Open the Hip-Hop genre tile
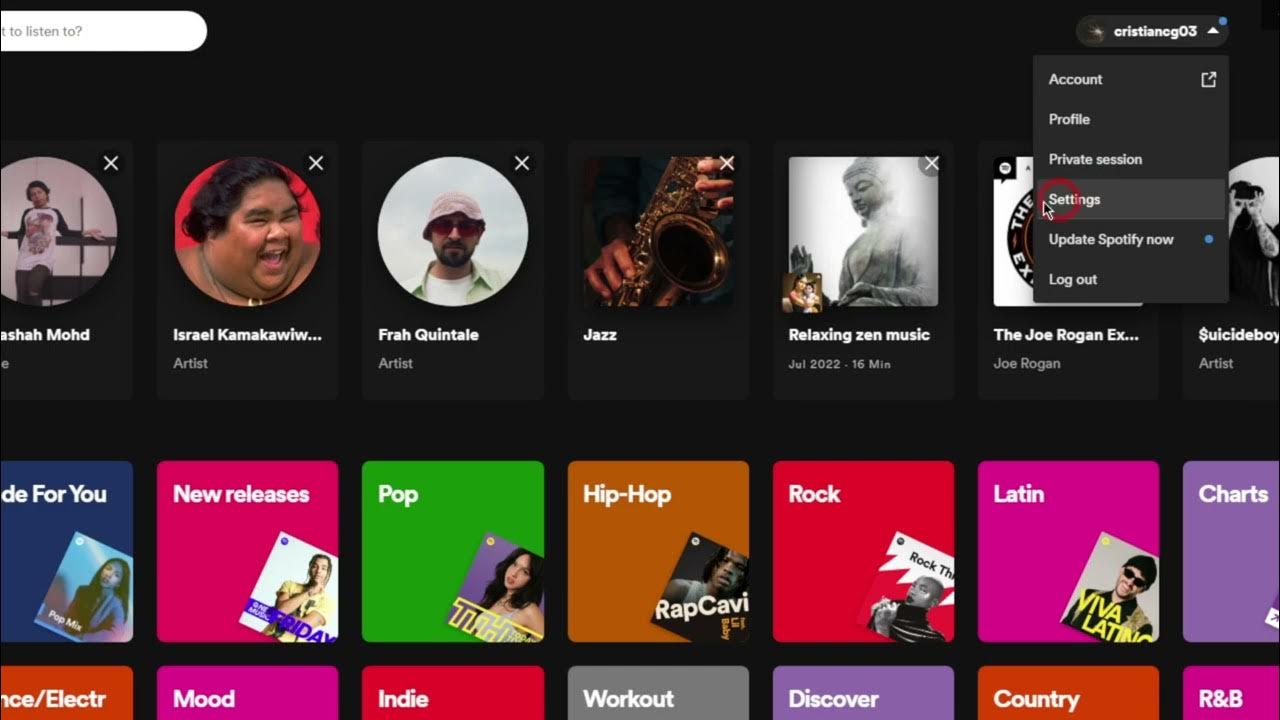The image size is (1280, 720). [658, 551]
